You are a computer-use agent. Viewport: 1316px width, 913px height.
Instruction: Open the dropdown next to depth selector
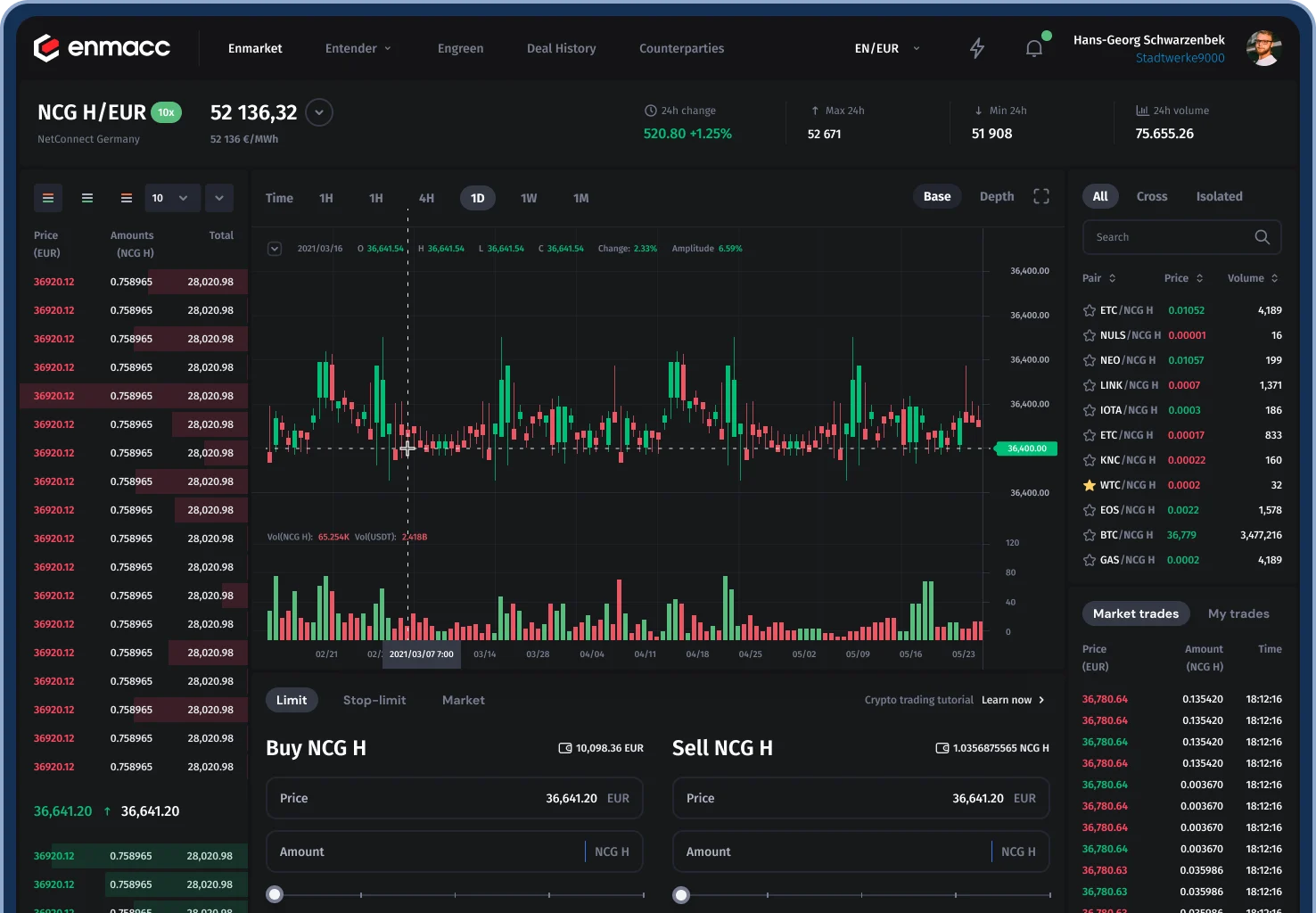coord(219,198)
